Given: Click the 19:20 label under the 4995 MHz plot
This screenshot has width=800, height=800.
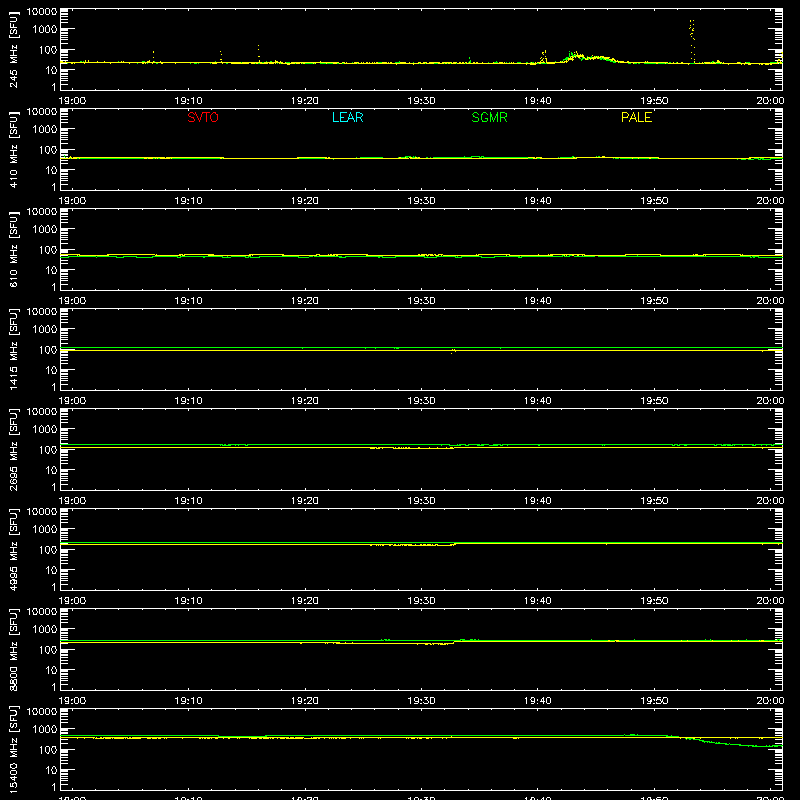Looking at the screenshot, I should [x=305, y=601].
